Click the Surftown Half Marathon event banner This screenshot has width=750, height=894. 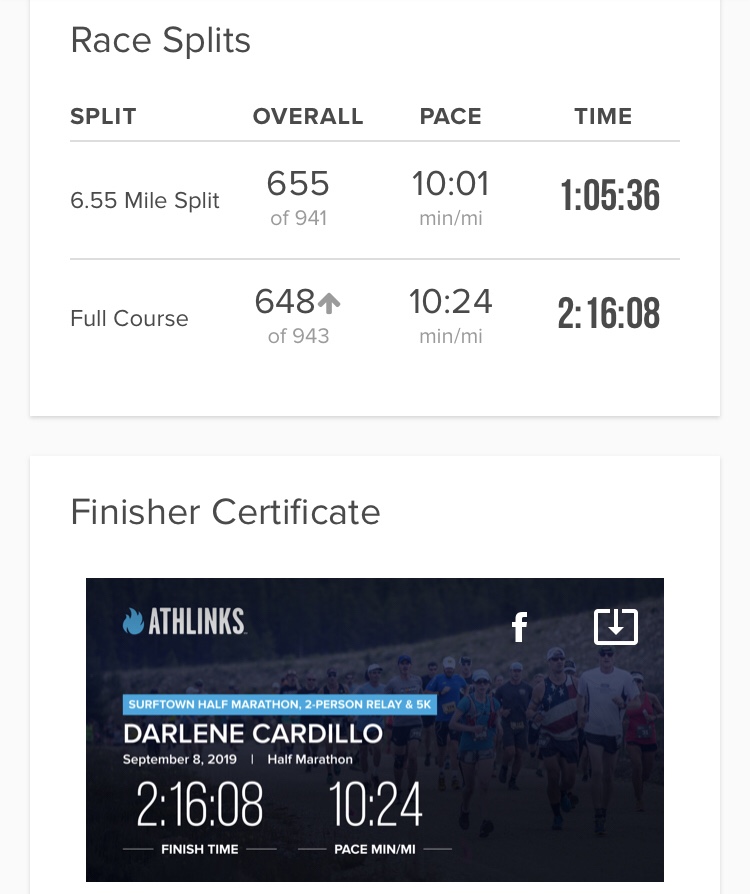(281, 705)
